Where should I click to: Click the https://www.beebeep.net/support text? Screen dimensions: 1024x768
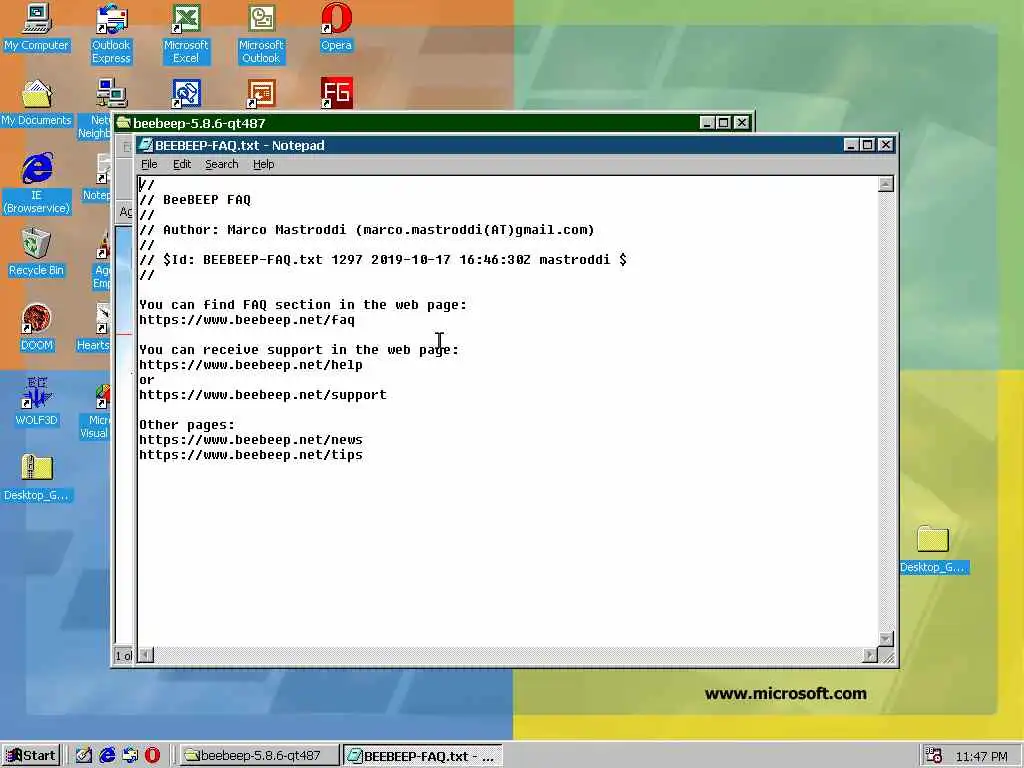263,395
